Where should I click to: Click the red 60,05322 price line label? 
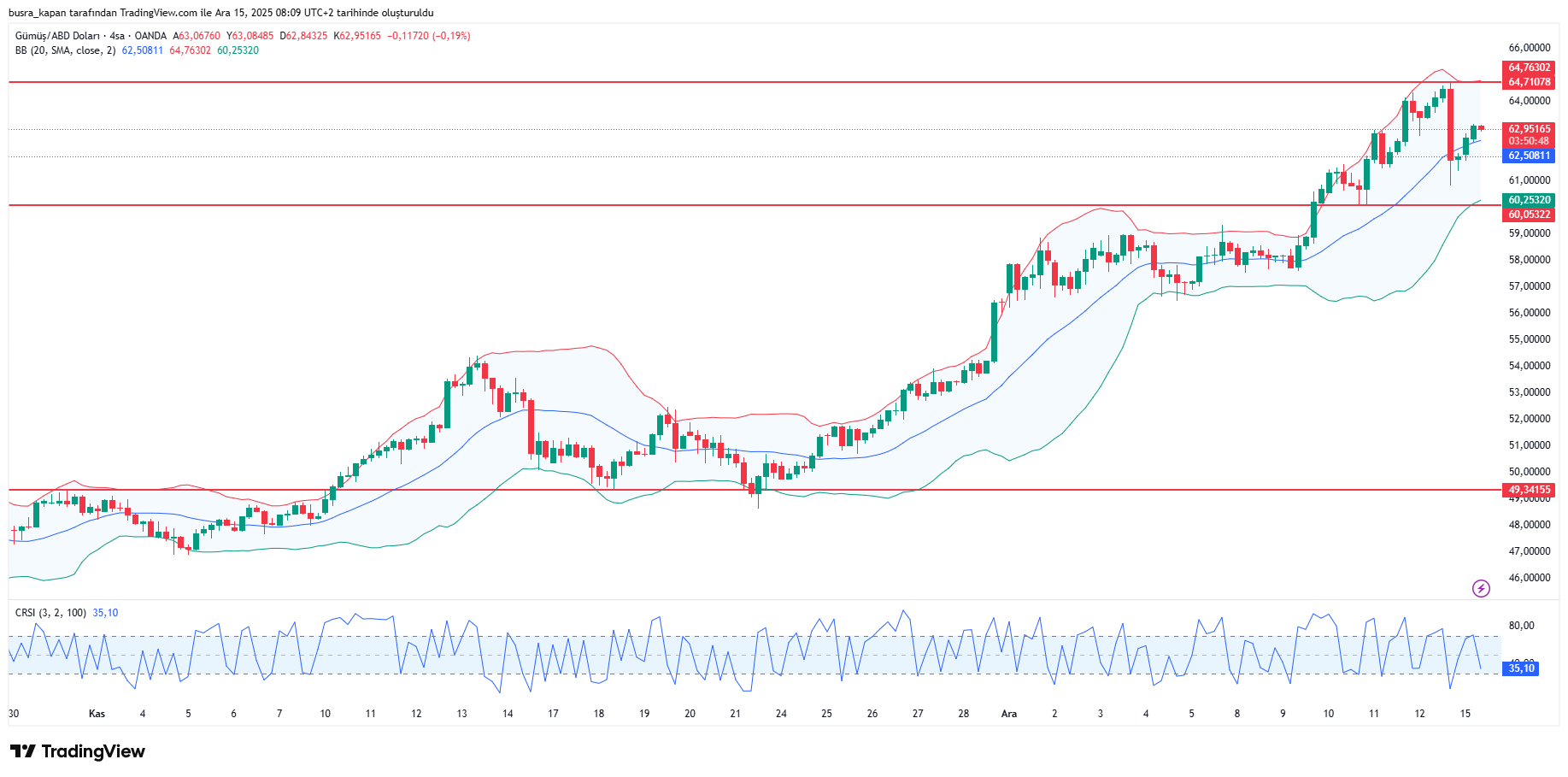click(1528, 215)
